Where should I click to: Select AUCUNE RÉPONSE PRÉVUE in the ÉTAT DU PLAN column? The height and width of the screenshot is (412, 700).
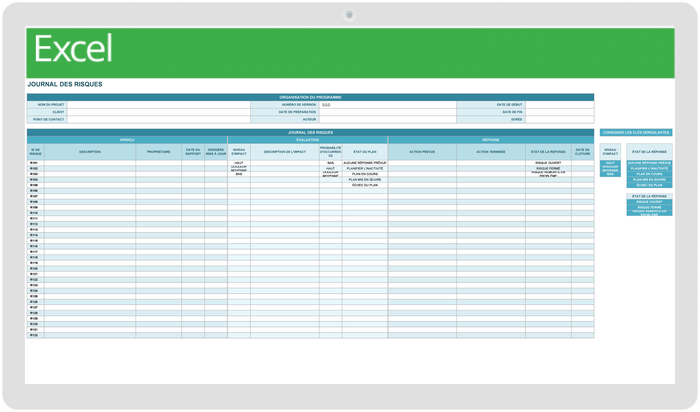[x=365, y=163]
